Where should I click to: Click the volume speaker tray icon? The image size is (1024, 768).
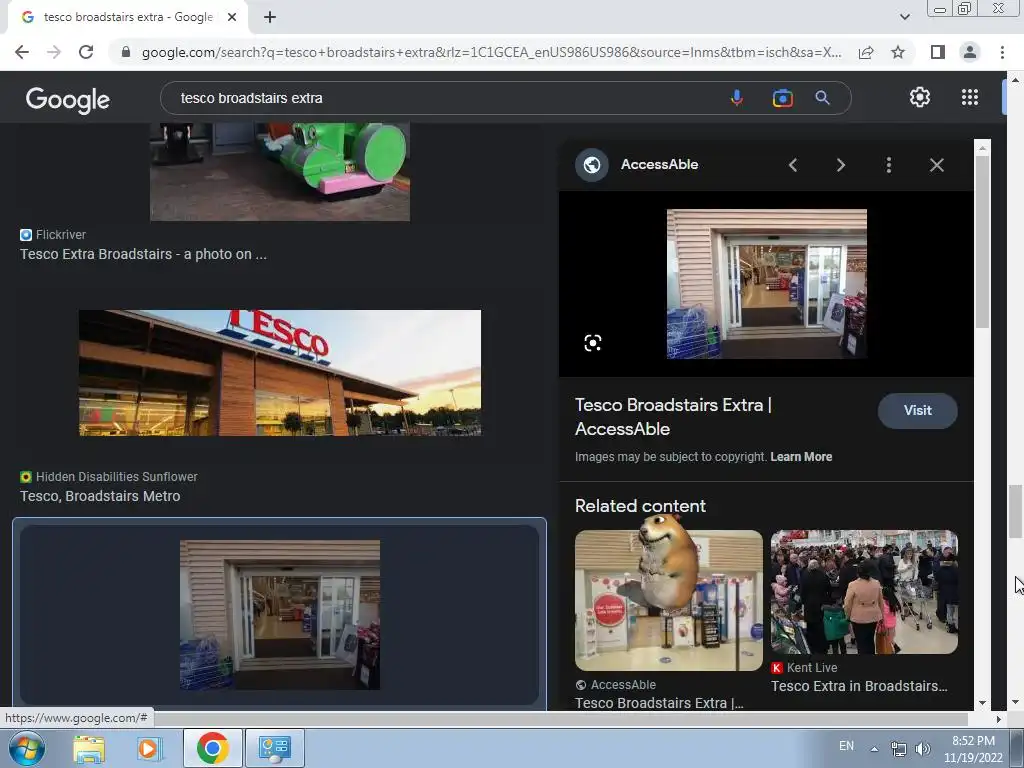922,749
